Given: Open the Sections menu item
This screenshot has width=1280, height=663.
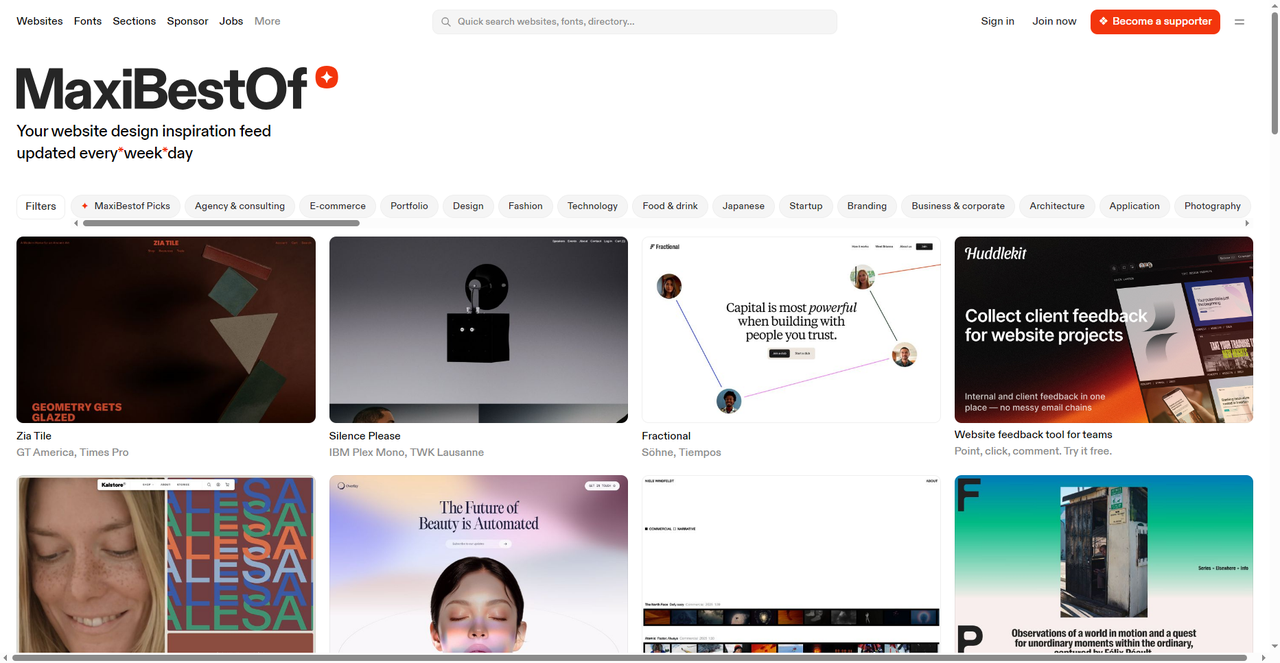Looking at the screenshot, I should pyautogui.click(x=134, y=21).
